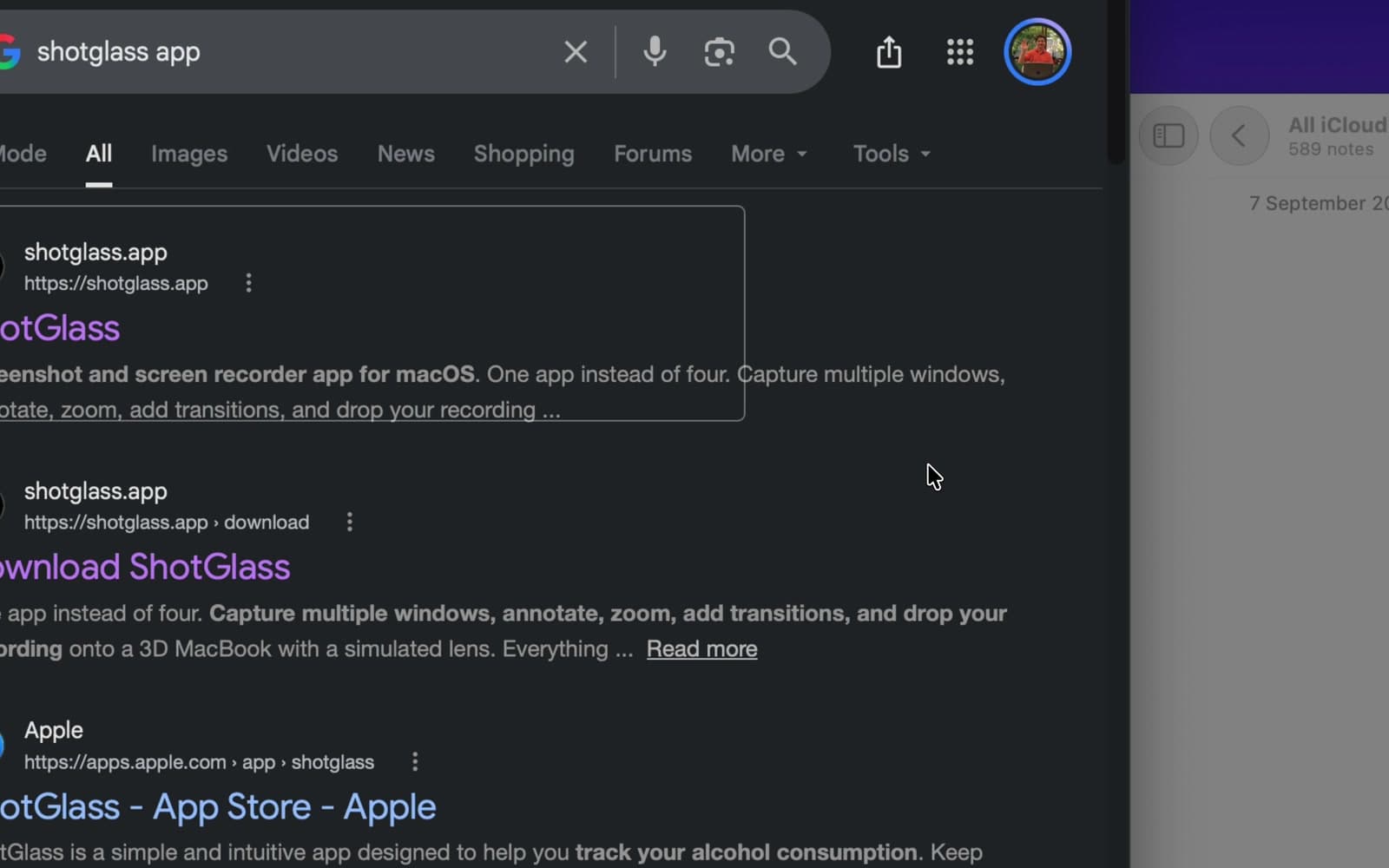The height and width of the screenshot is (868, 1389).
Task: Submit search with the magnifying glass icon
Action: [782, 52]
